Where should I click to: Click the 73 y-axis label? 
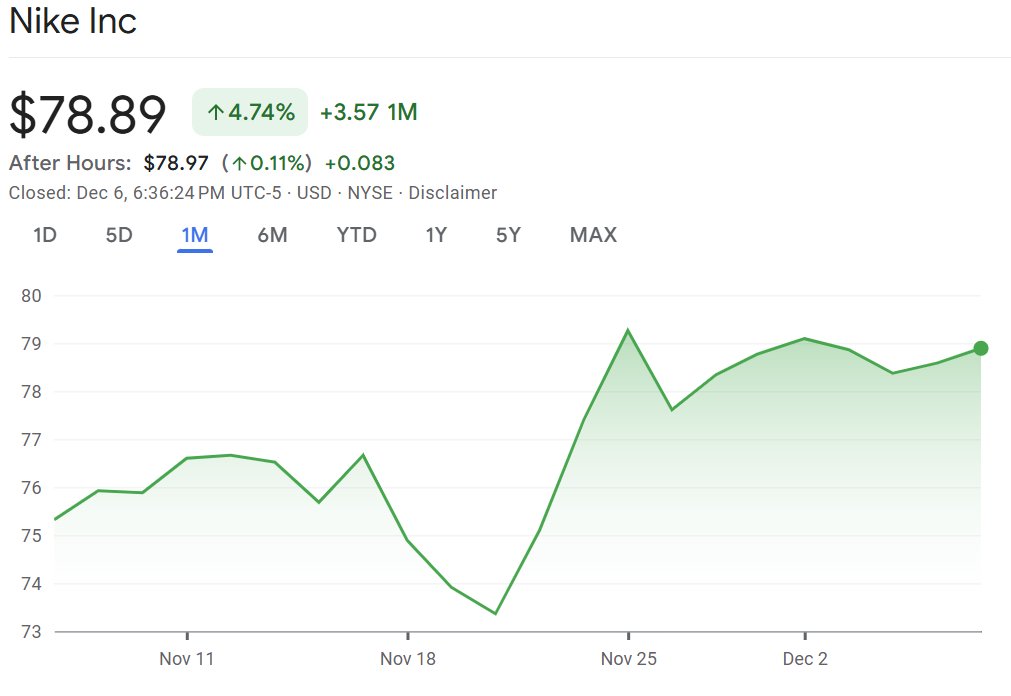coord(31,631)
